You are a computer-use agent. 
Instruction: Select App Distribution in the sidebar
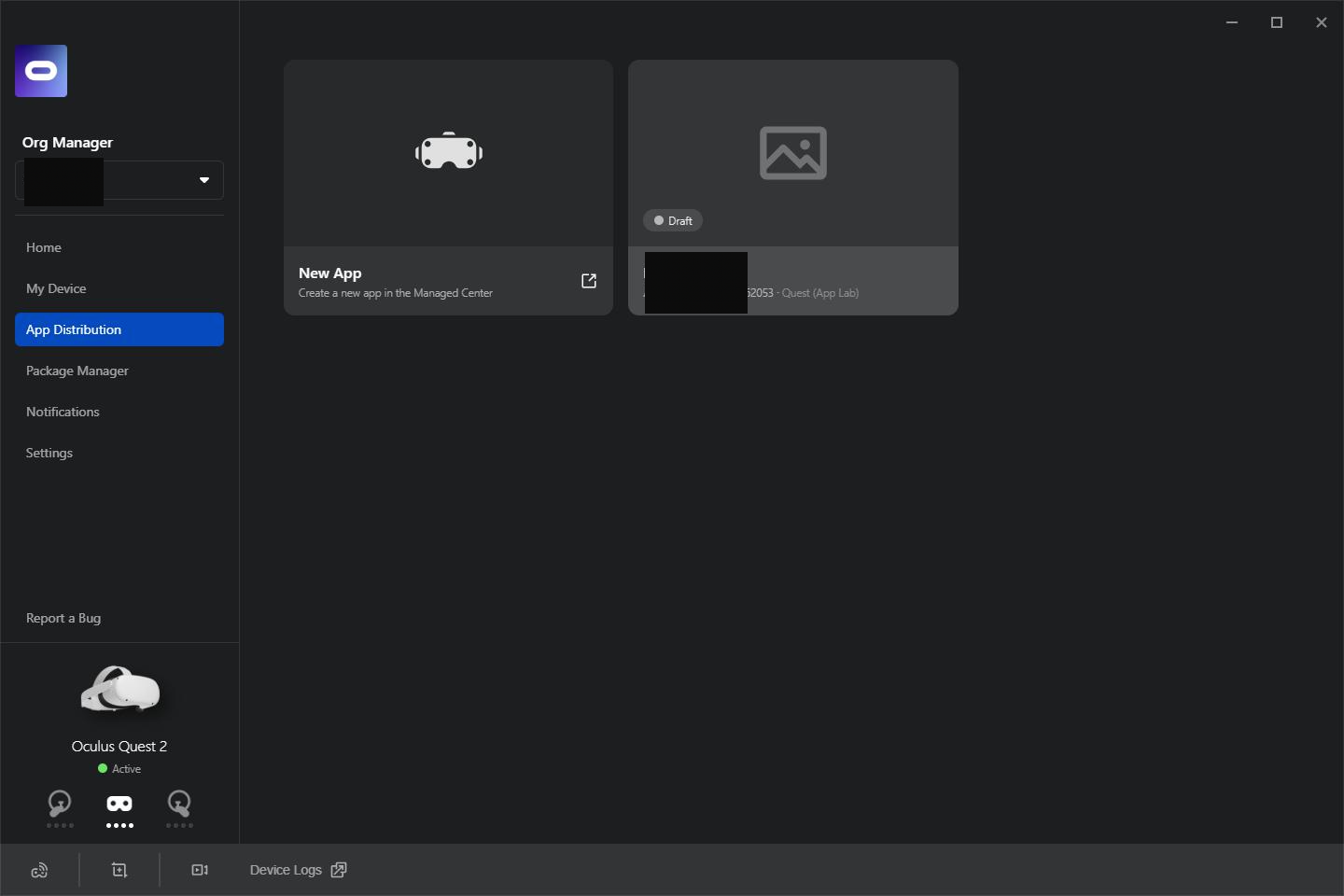point(119,329)
